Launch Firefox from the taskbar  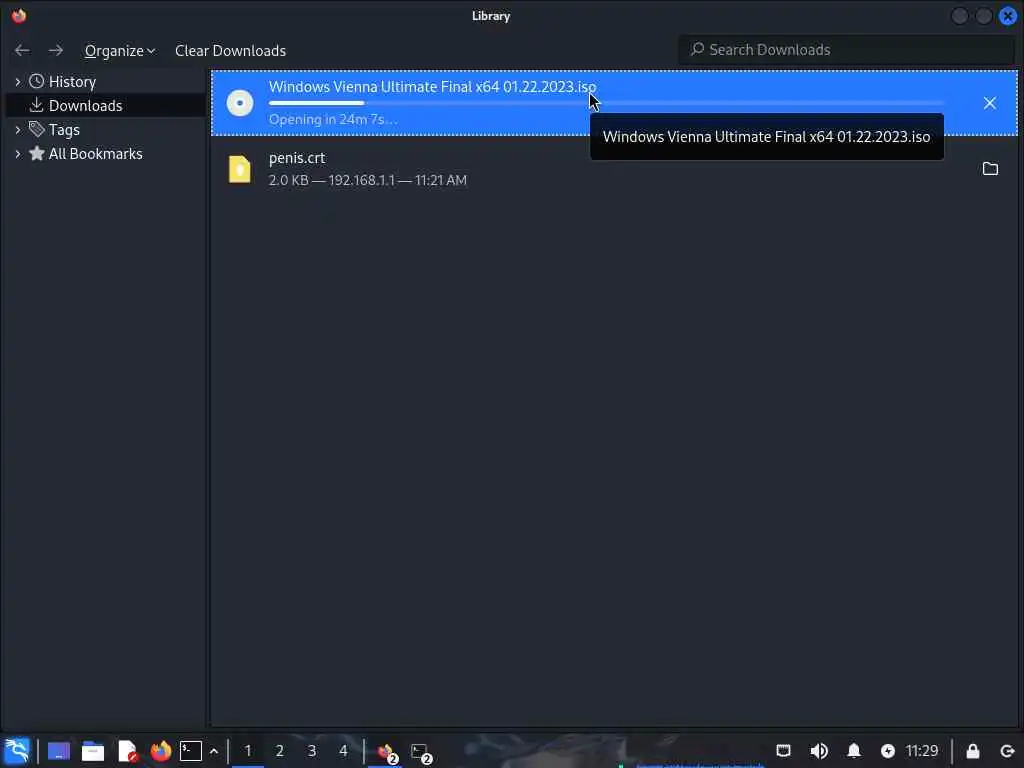161,751
